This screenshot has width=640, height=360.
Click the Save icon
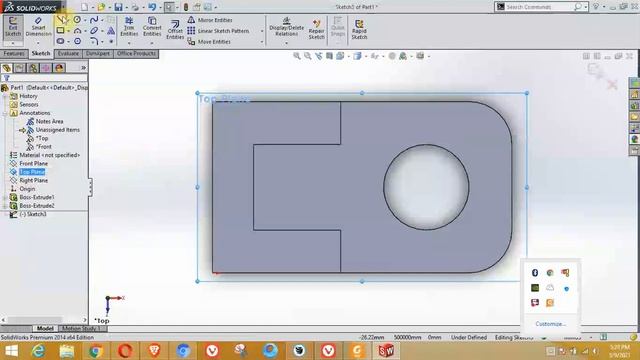tap(118, 7)
